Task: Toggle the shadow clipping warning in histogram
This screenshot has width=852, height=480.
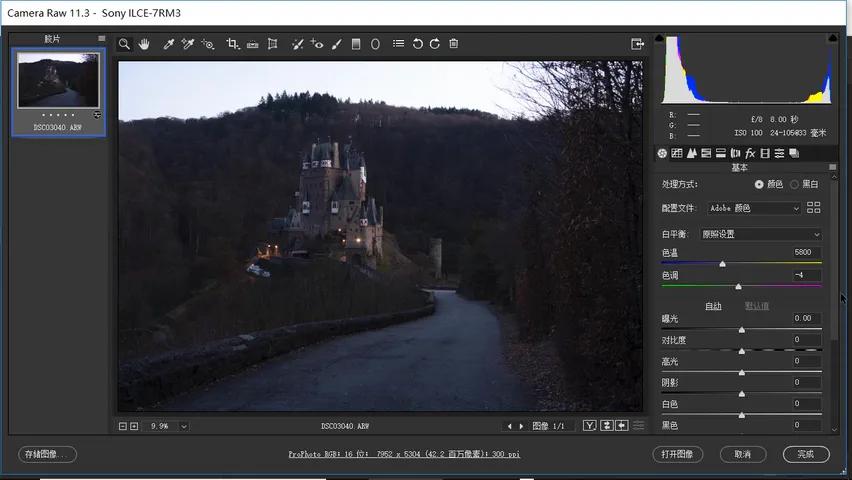Action: (x=659, y=38)
